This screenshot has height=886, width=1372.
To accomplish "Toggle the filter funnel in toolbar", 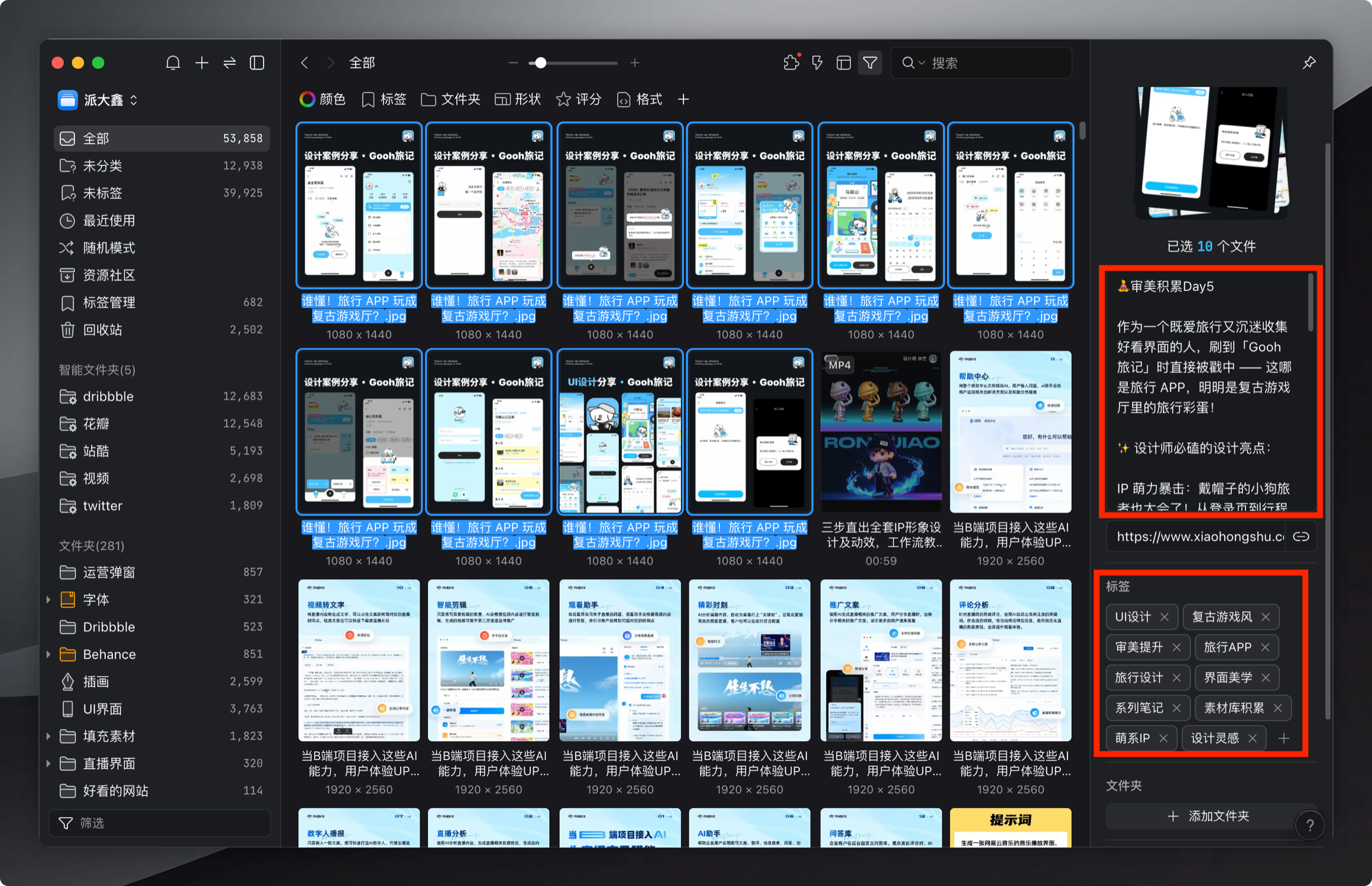I will [x=870, y=63].
